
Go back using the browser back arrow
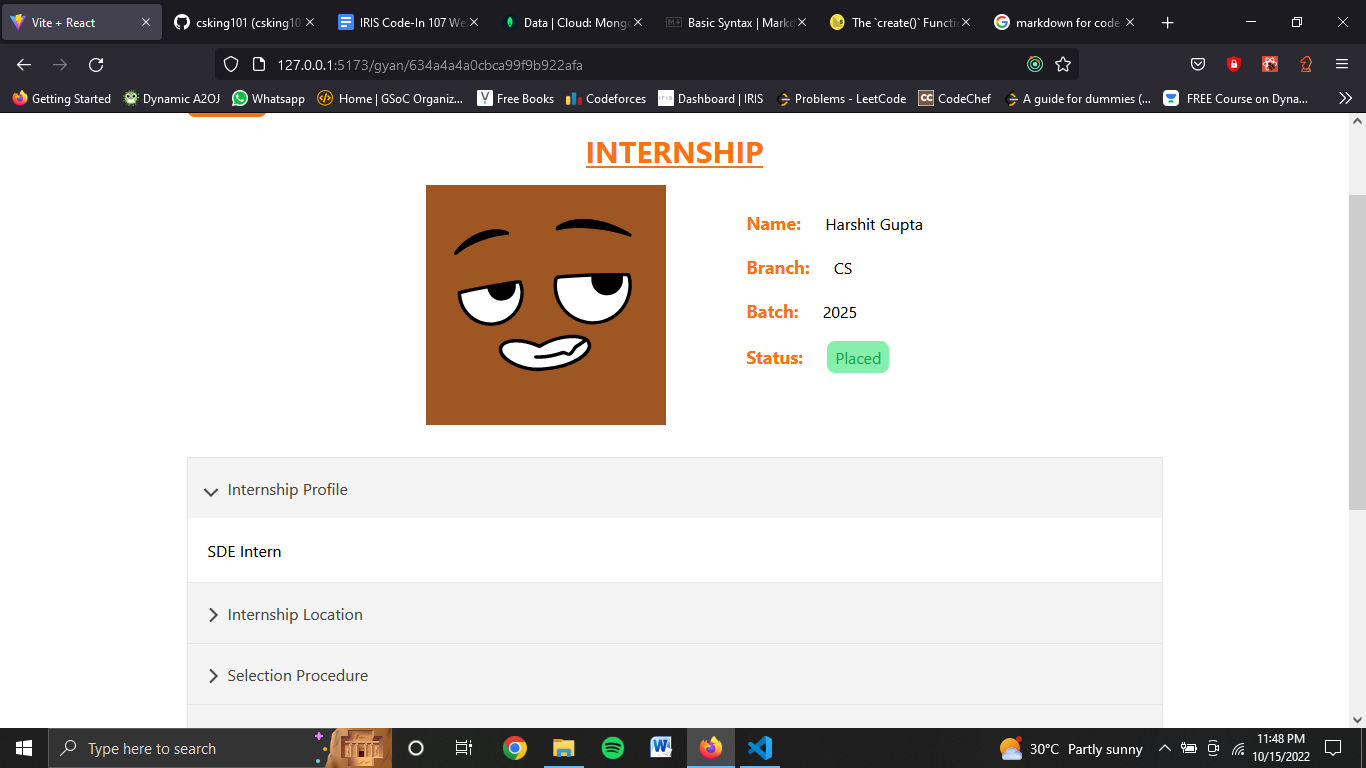coord(24,64)
